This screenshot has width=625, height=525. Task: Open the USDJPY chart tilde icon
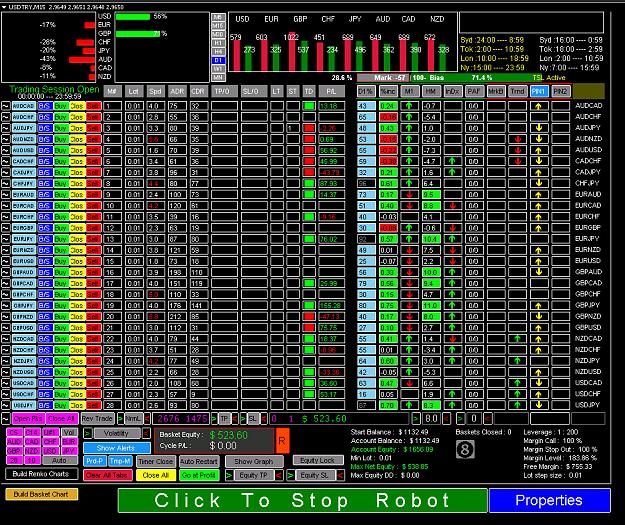(6, 405)
